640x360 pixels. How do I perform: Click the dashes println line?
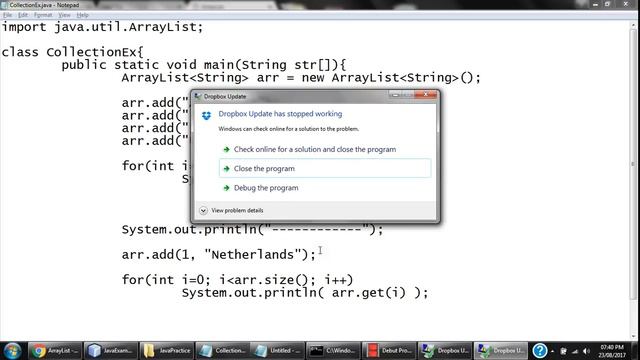pos(253,229)
